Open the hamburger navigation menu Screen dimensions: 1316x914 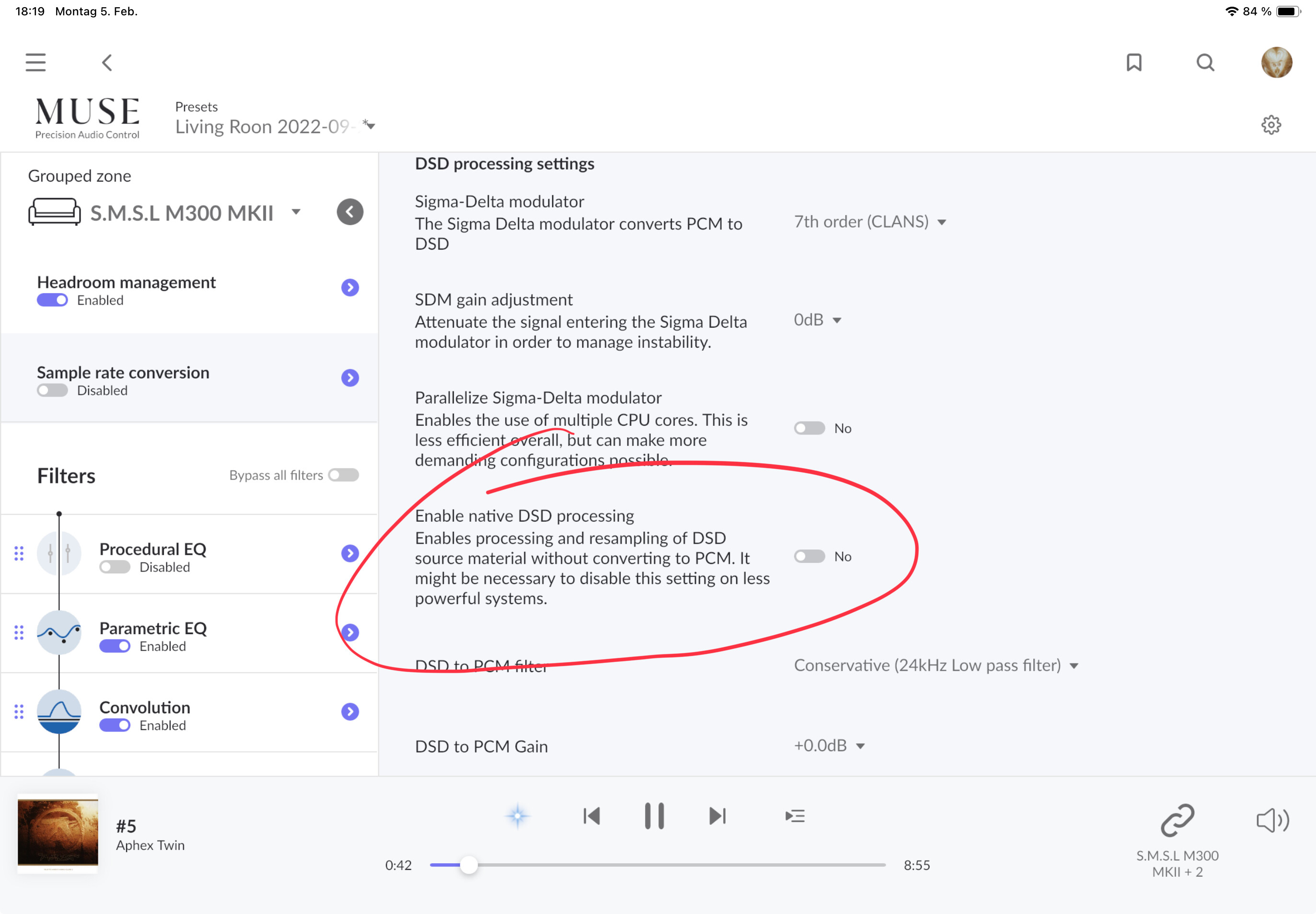(x=35, y=62)
